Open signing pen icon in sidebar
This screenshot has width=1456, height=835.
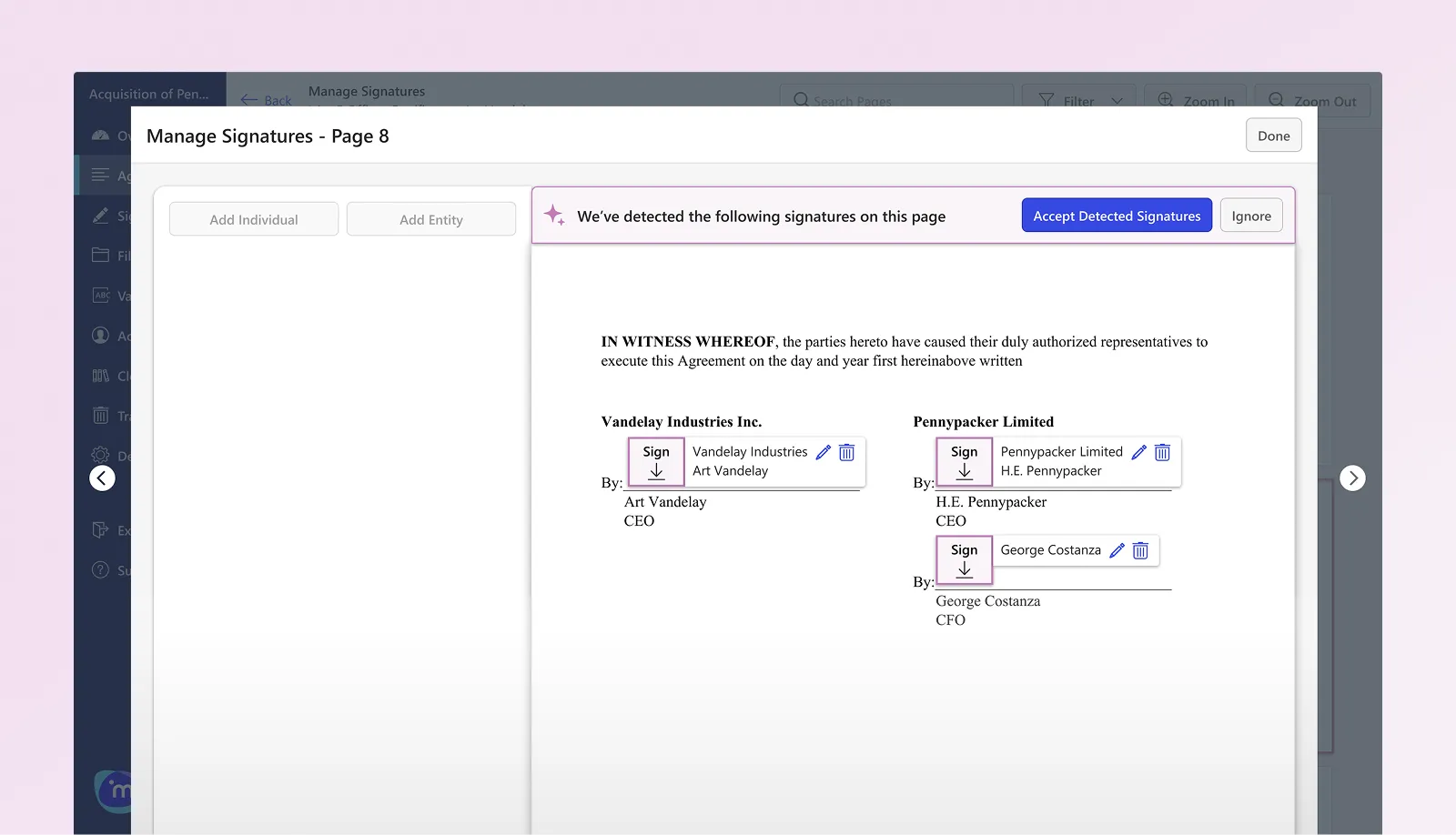[x=101, y=216]
